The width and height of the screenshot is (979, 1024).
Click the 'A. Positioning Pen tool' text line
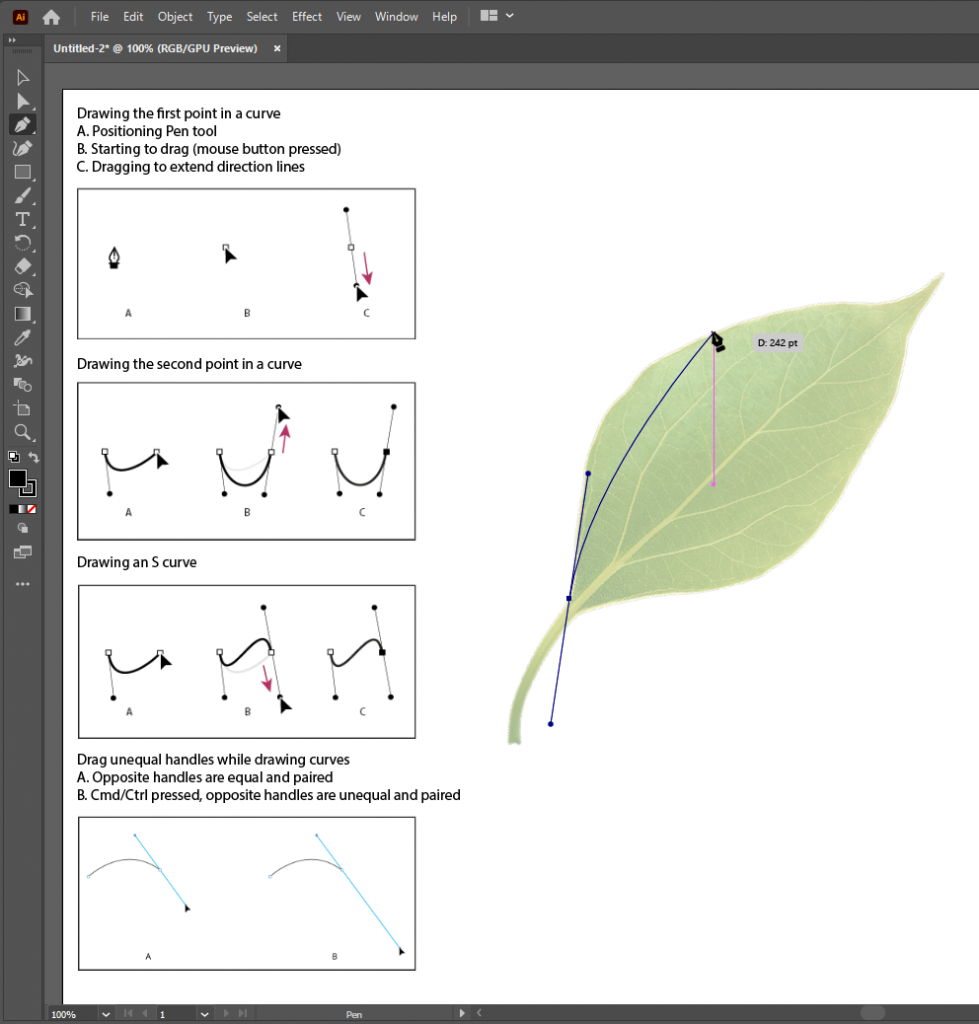pyautogui.click(x=147, y=131)
